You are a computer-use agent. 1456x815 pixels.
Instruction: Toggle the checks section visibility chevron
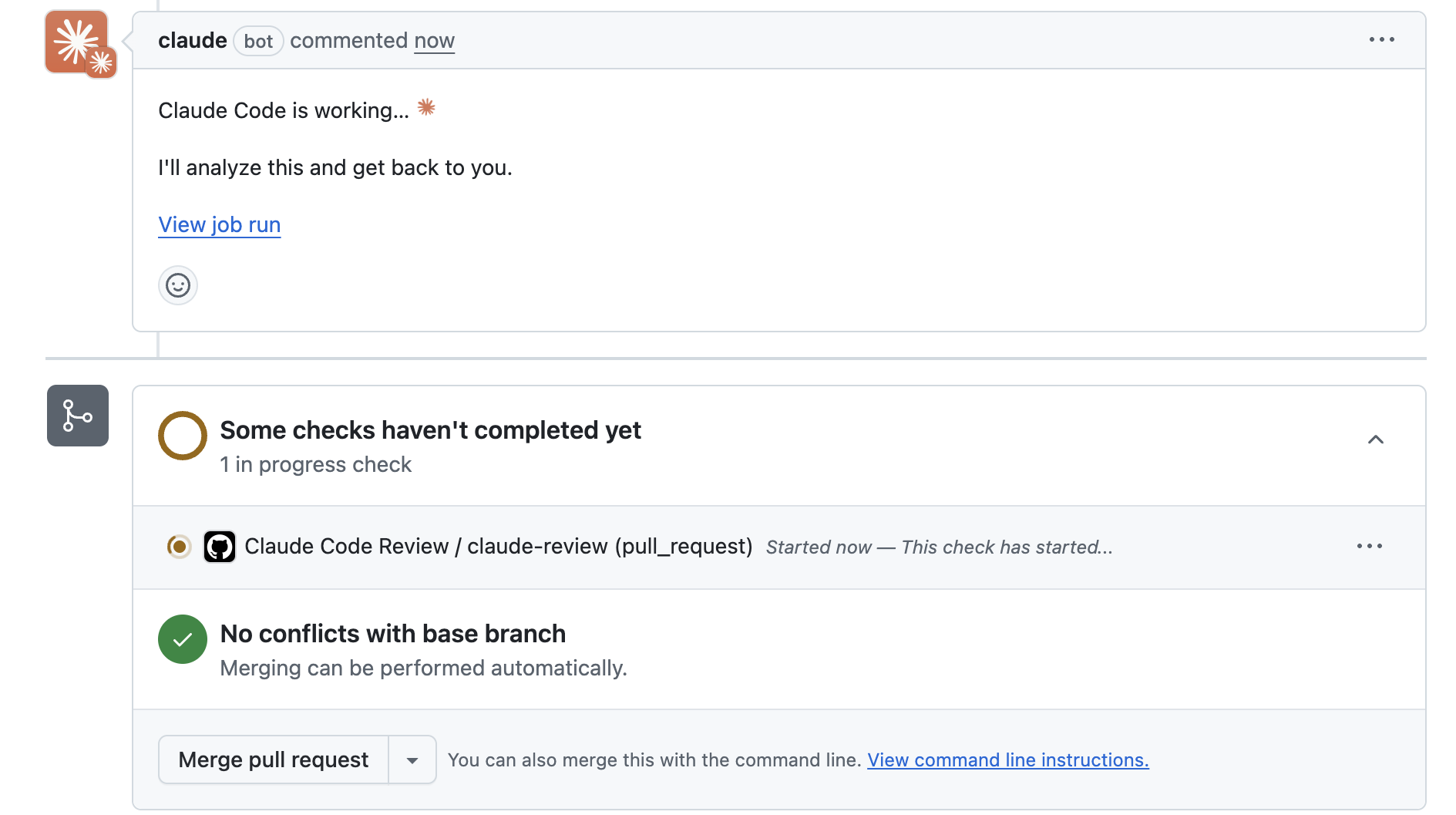(x=1376, y=439)
